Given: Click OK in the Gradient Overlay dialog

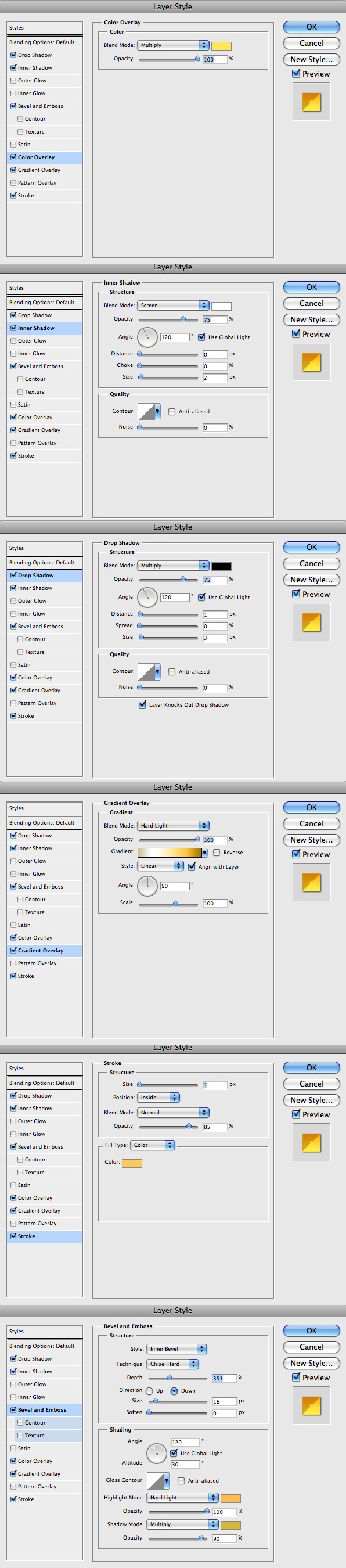Looking at the screenshot, I should [311, 807].
